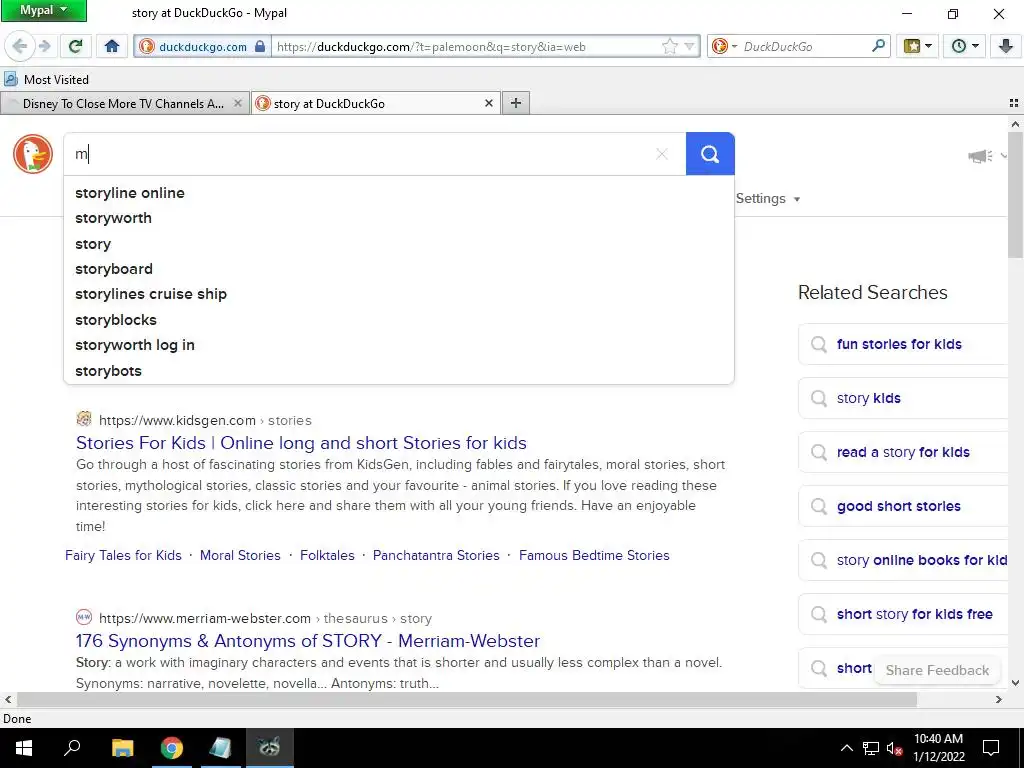1024x768 pixels.
Task: Open 'Stories For Kids' result title
Action: (301, 443)
